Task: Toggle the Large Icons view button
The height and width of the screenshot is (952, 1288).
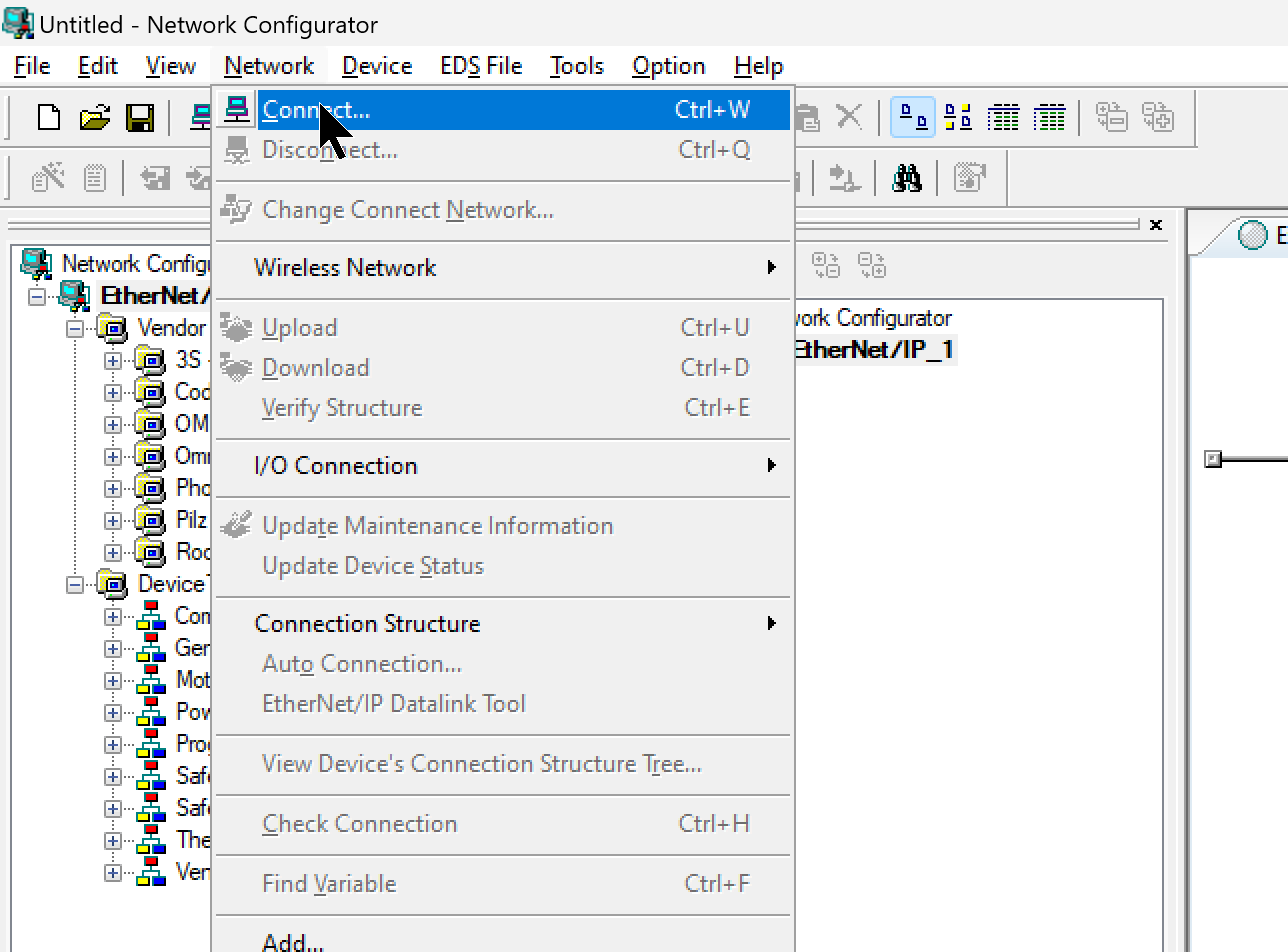Action: [912, 118]
